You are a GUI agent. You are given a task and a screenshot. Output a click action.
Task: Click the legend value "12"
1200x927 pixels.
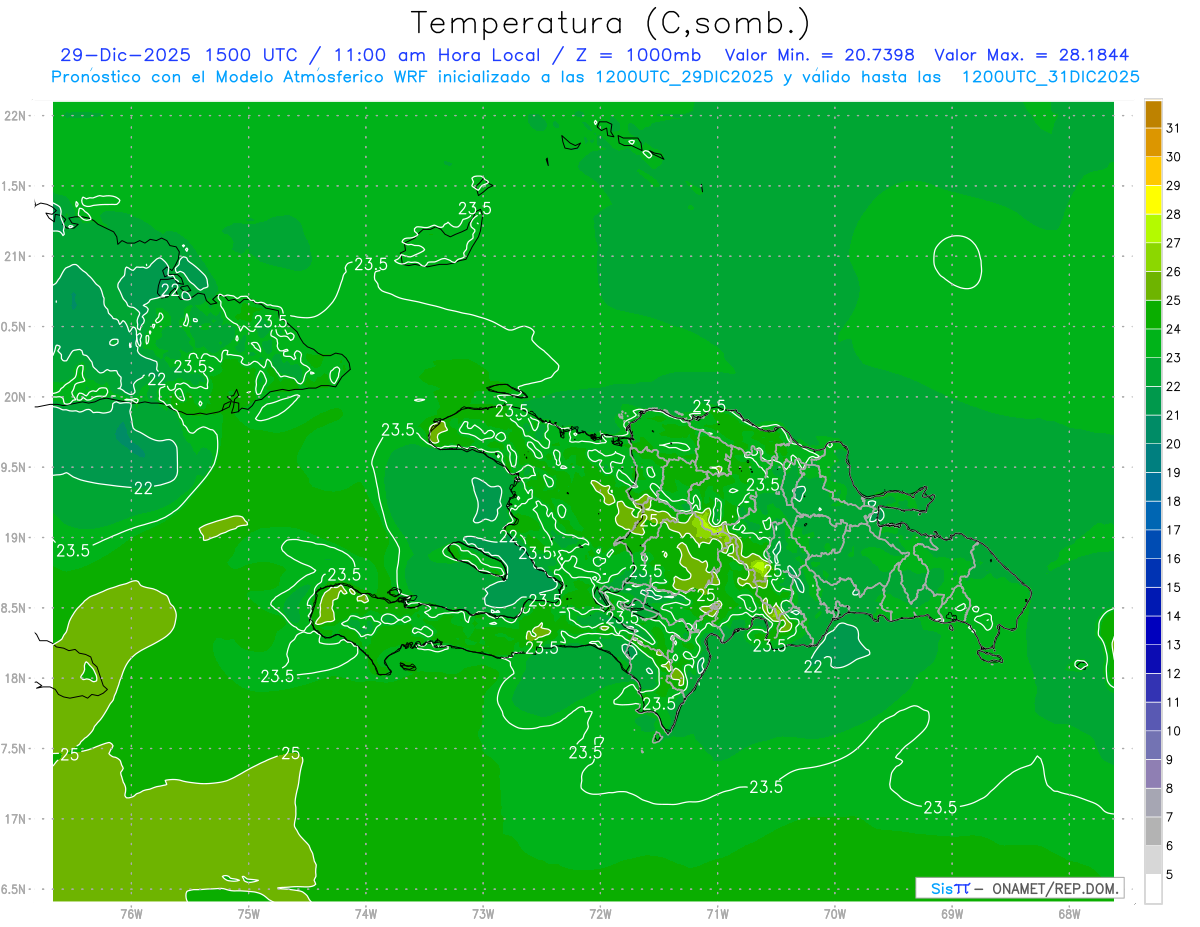point(1173,672)
